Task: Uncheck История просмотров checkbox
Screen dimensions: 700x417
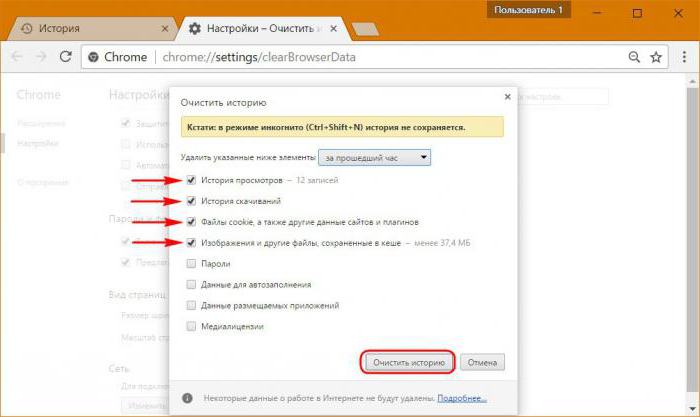Action: click(191, 180)
